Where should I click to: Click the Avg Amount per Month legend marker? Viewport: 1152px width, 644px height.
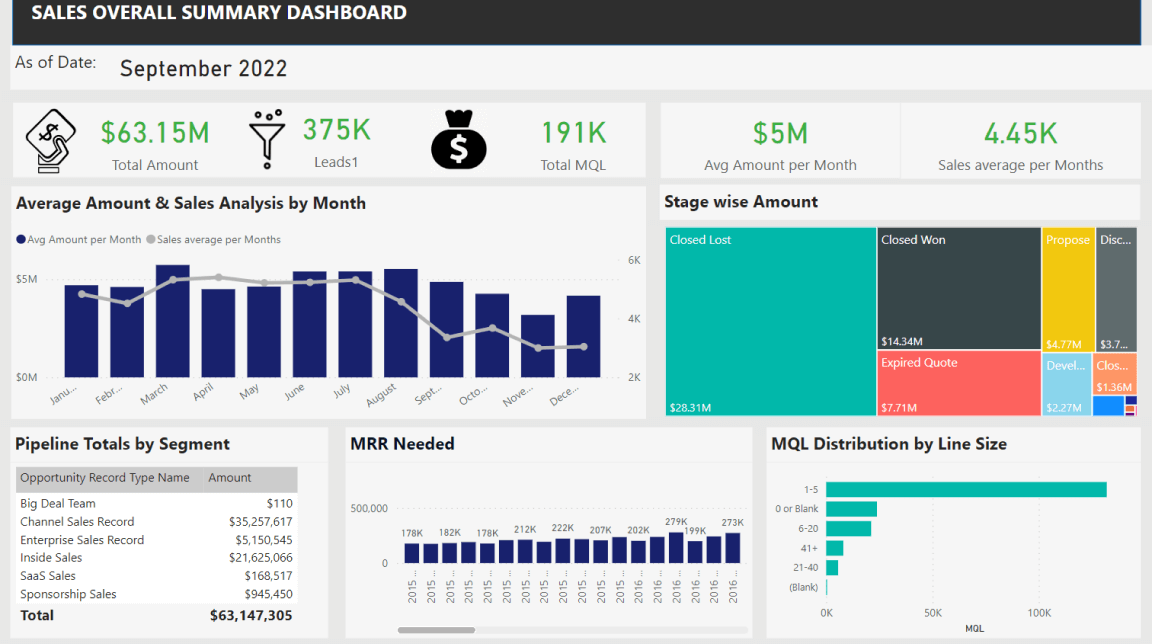21,240
